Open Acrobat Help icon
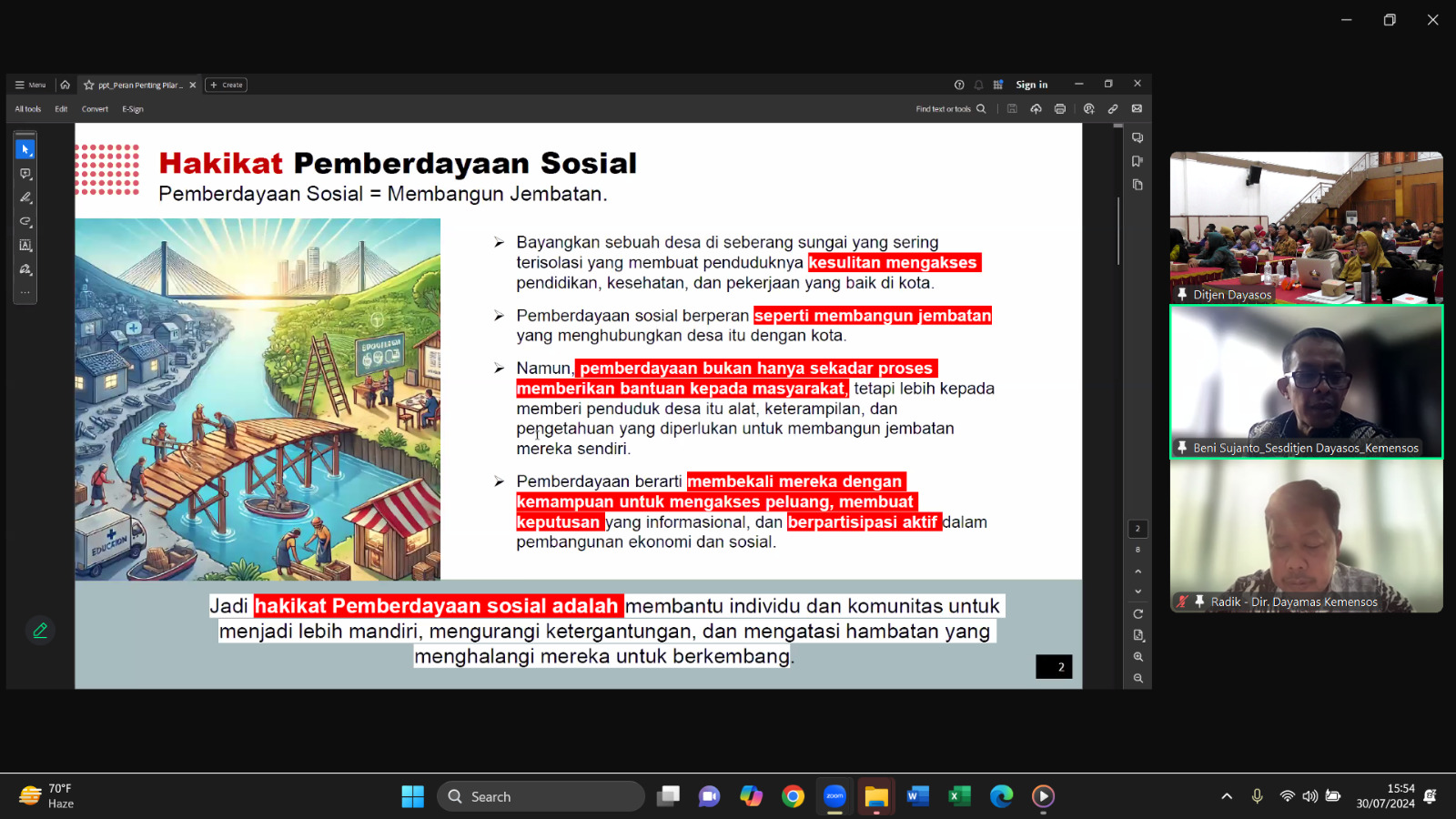 [x=959, y=85]
